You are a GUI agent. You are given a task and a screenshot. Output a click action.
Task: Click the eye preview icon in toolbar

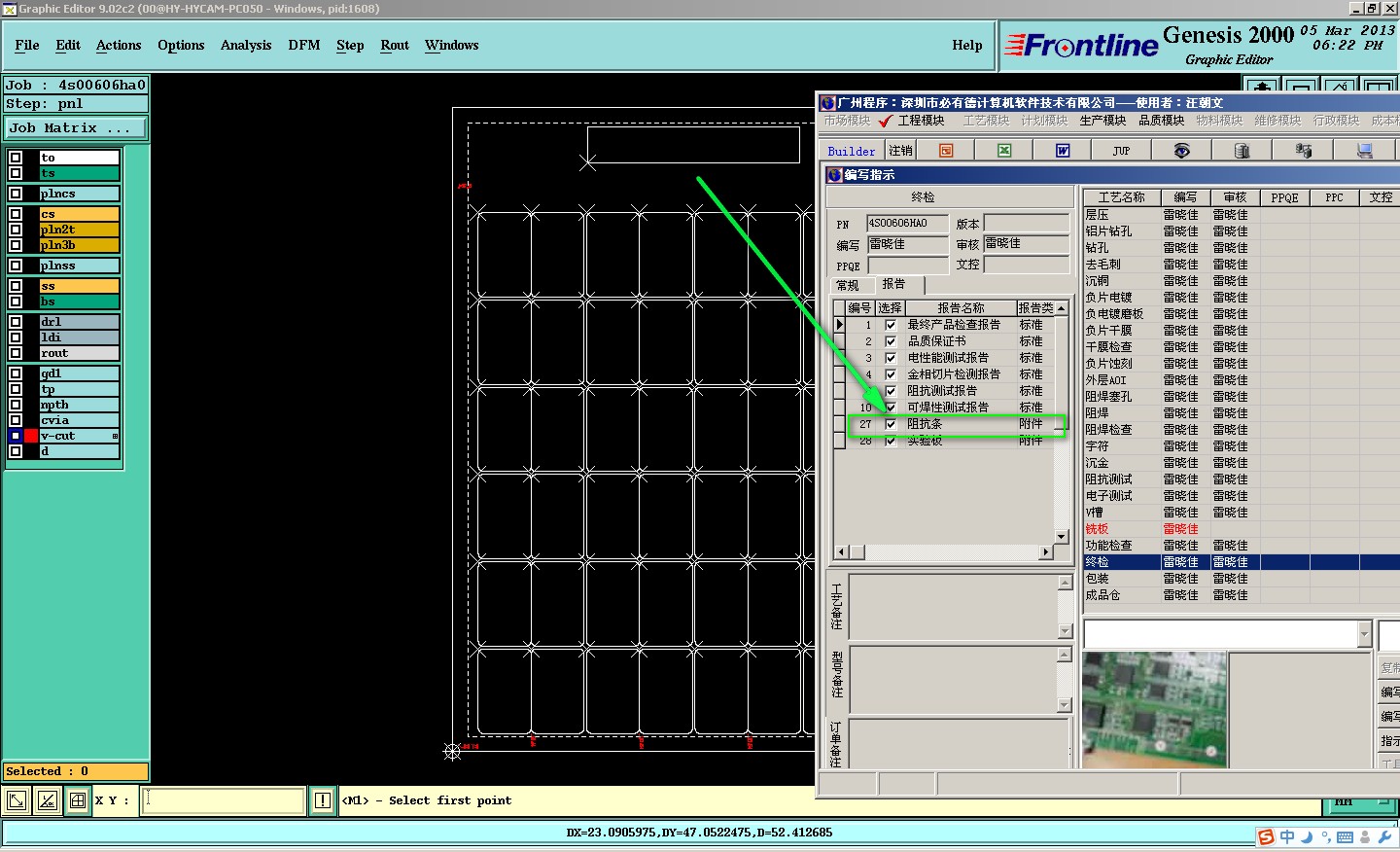click(1181, 151)
